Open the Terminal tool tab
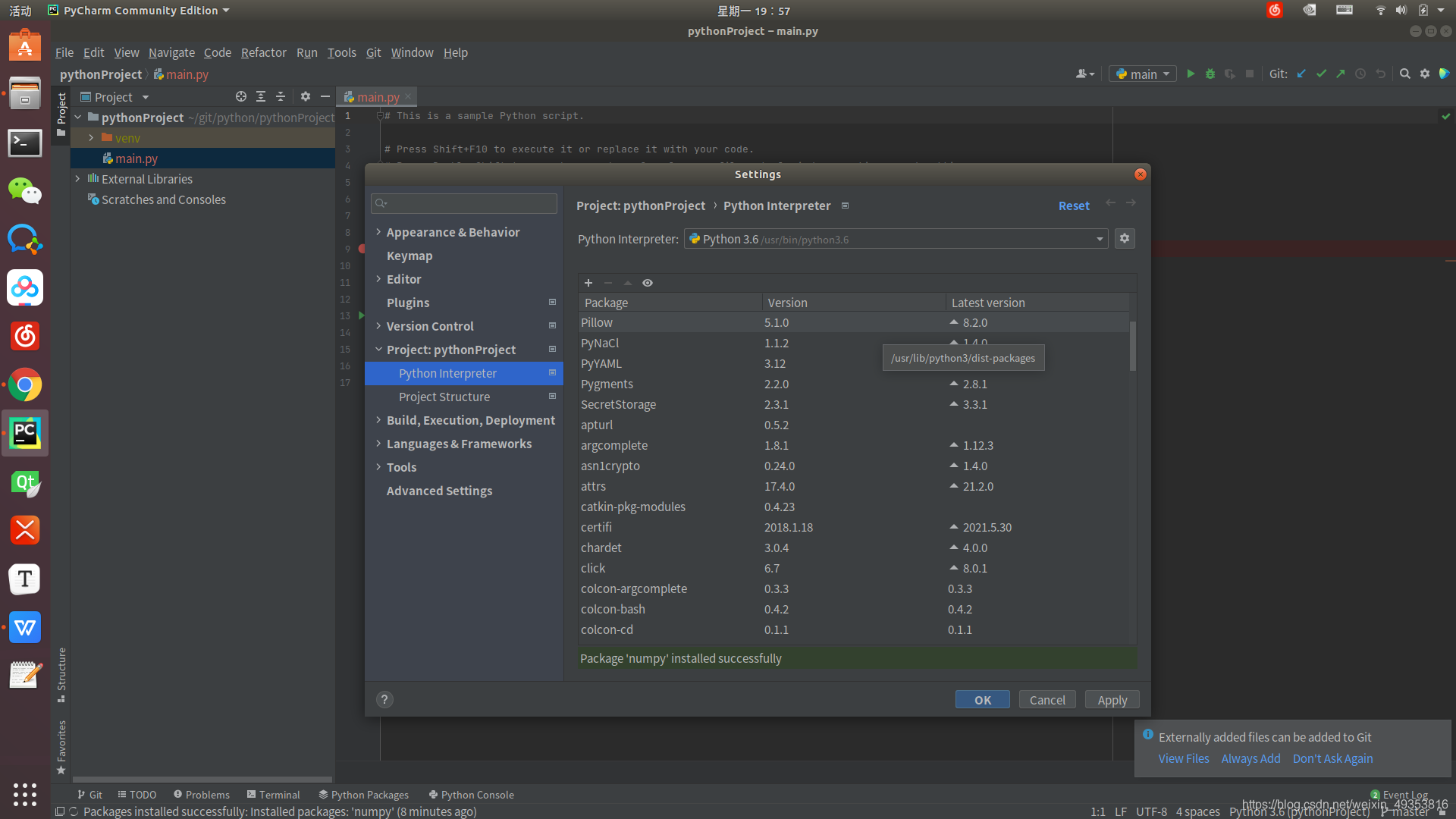1456x819 pixels. point(274,794)
